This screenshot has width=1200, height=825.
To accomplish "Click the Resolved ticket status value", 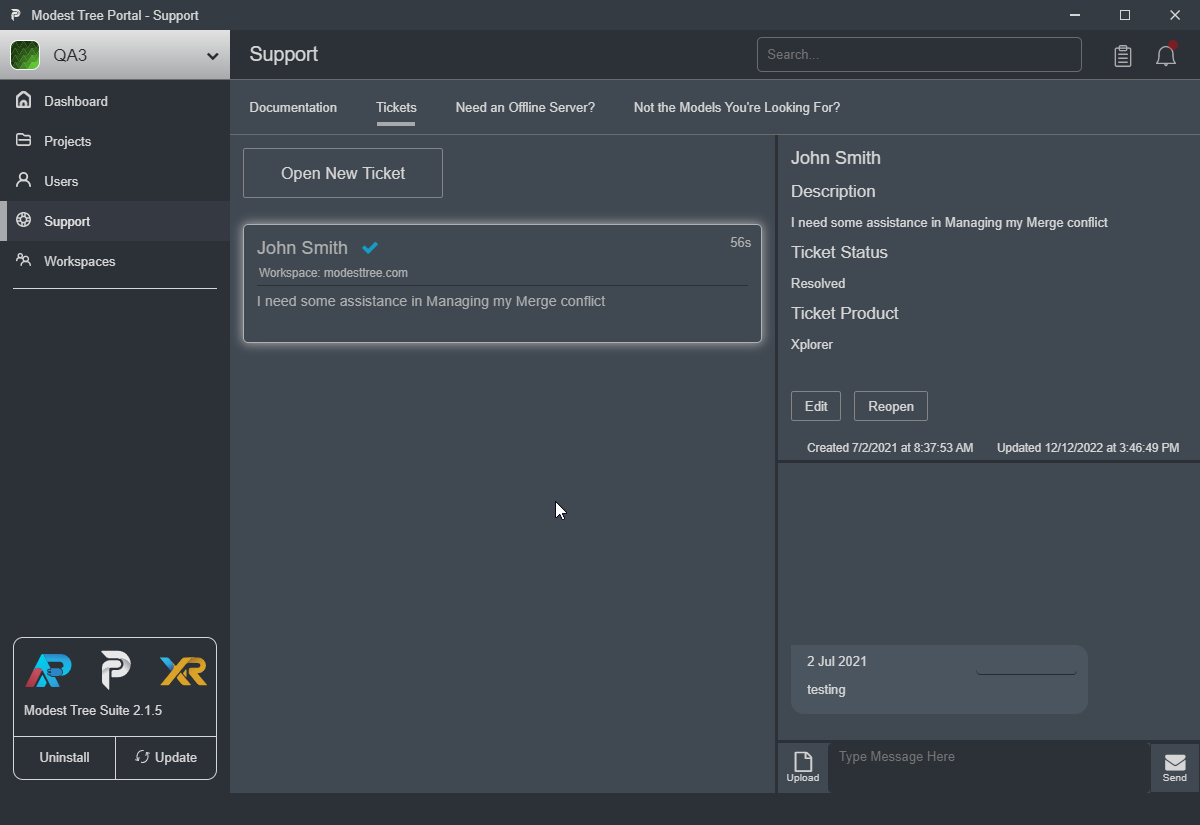I will tap(818, 283).
